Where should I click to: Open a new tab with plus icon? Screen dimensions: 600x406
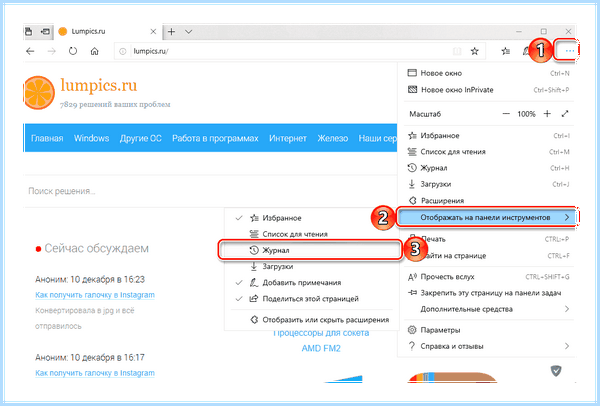171,31
